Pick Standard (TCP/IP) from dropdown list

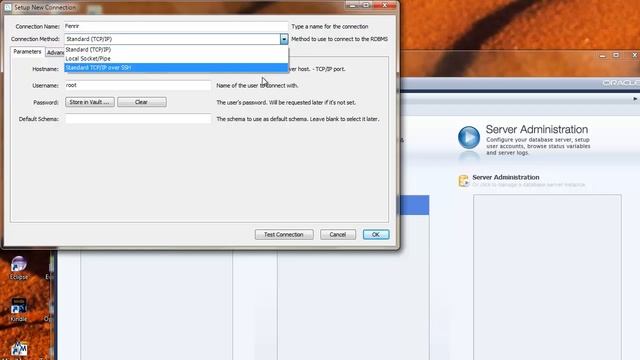click(176, 49)
